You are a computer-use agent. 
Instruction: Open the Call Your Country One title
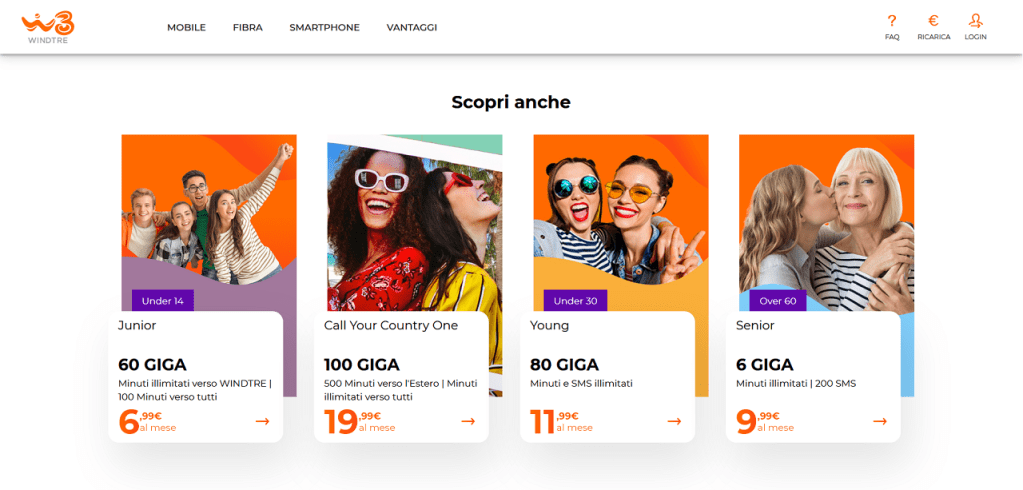[391, 325]
